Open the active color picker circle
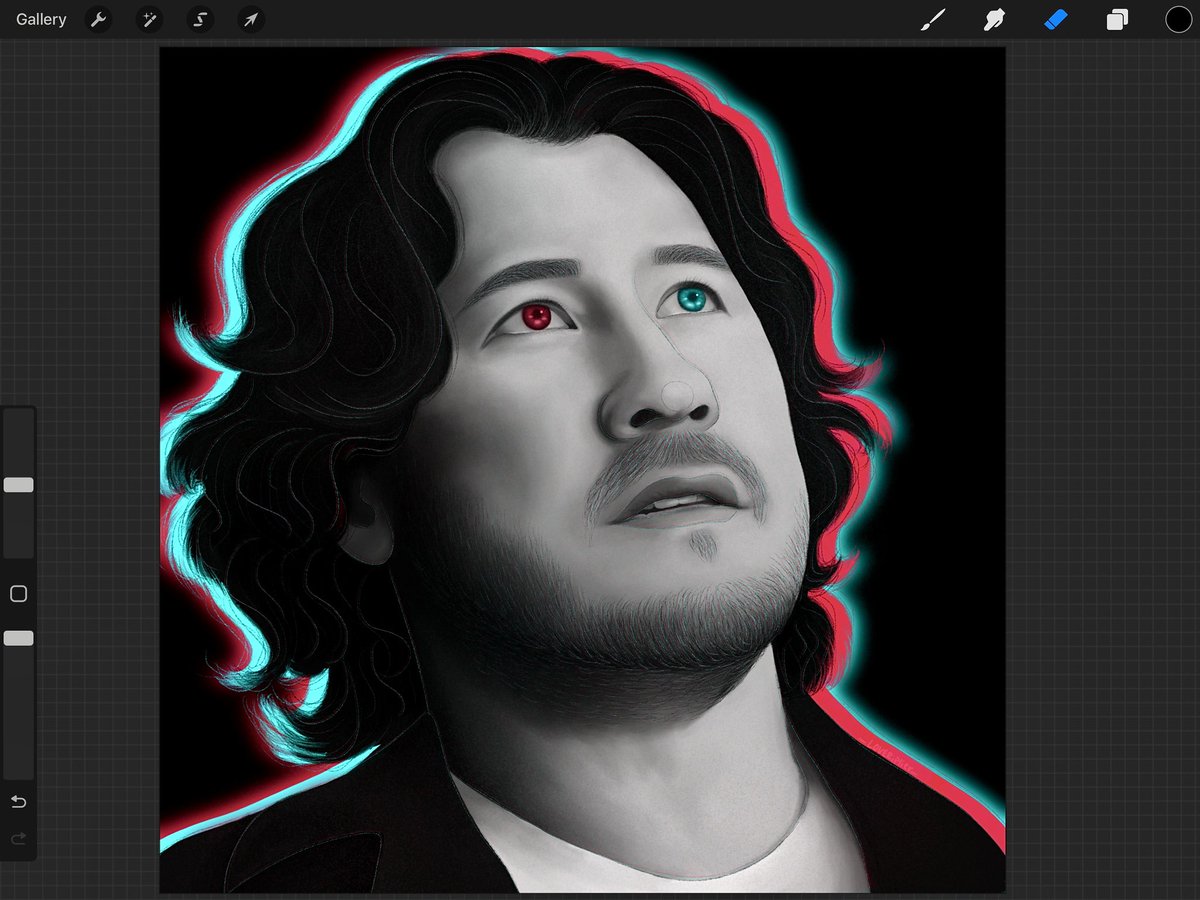The image size is (1200, 900). (x=1178, y=19)
